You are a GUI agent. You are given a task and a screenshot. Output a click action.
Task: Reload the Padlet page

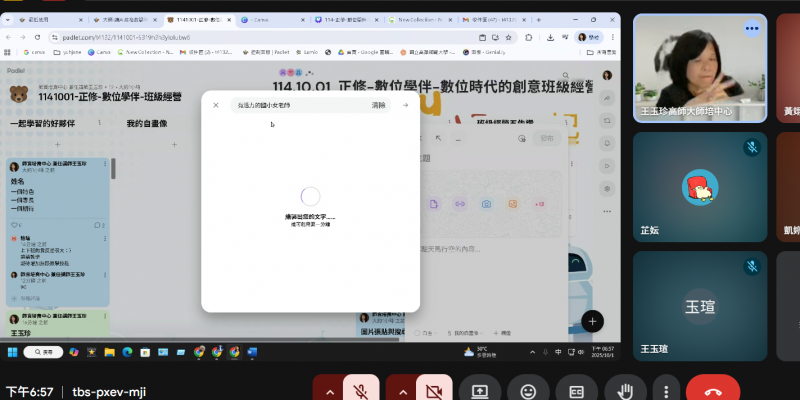tap(37, 37)
